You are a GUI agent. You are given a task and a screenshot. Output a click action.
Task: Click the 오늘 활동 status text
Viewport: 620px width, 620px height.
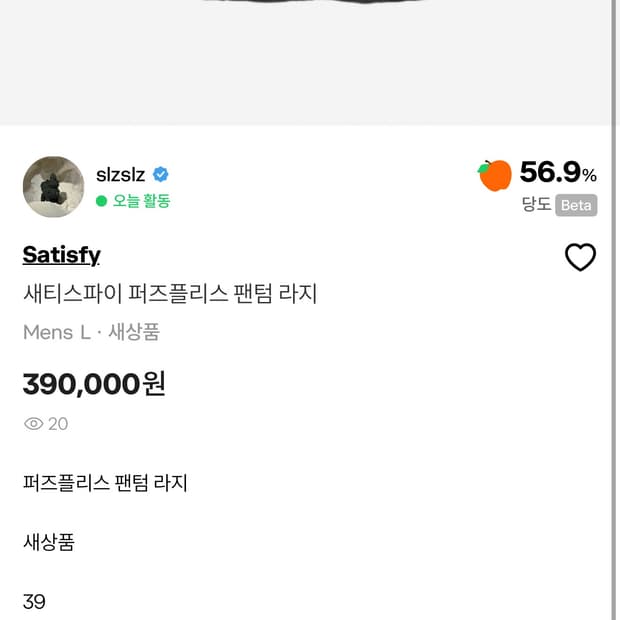click(x=141, y=201)
